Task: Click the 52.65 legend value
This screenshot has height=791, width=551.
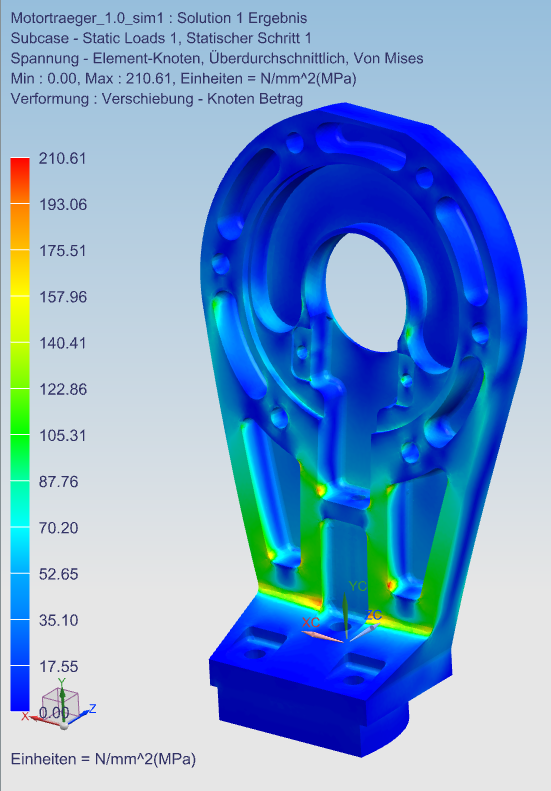Action: click(59, 574)
